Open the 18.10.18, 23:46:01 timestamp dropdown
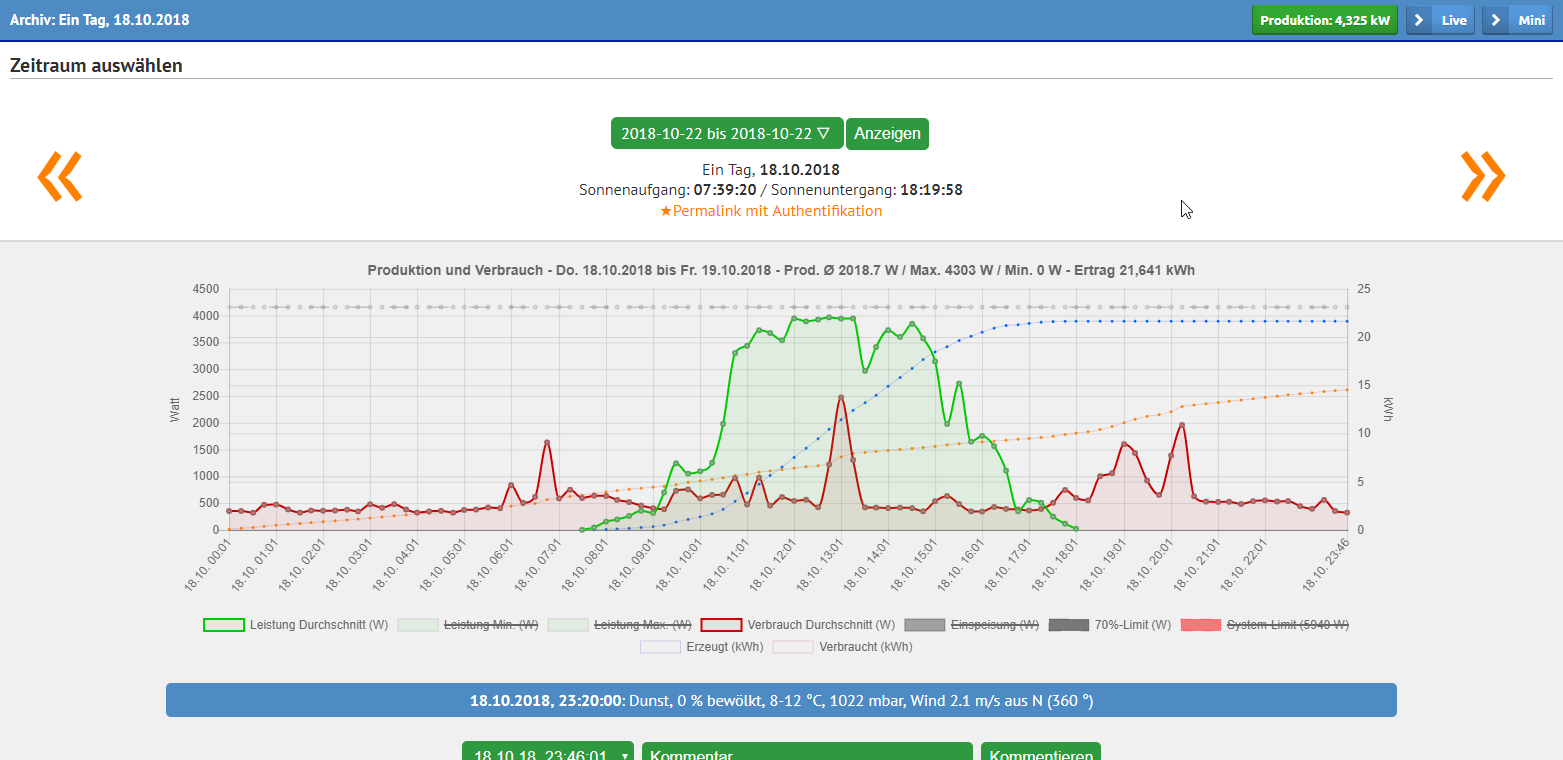 pos(548,752)
